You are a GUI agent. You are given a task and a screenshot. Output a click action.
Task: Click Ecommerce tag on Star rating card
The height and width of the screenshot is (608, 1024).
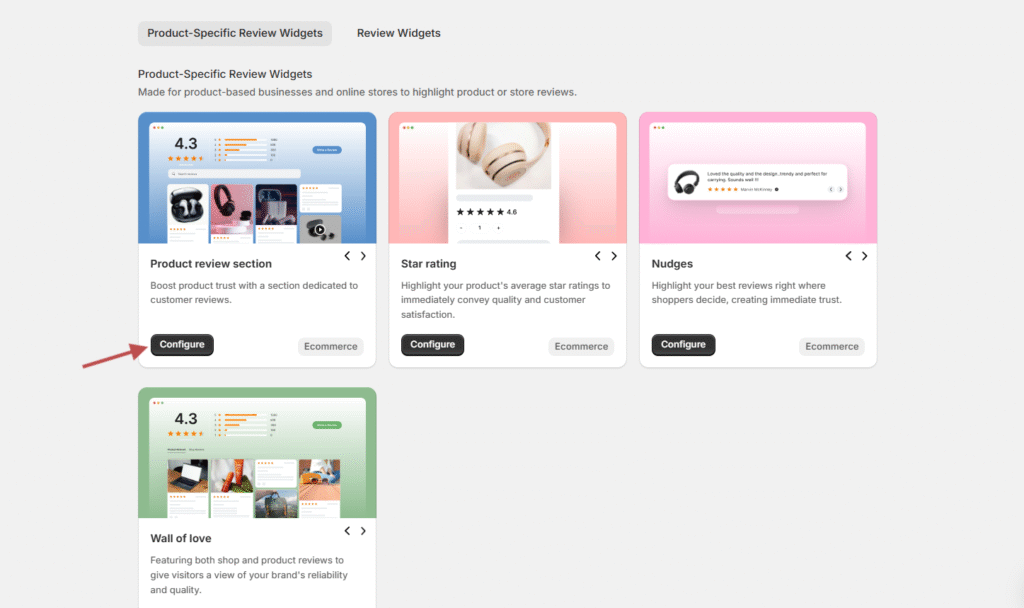pos(581,347)
